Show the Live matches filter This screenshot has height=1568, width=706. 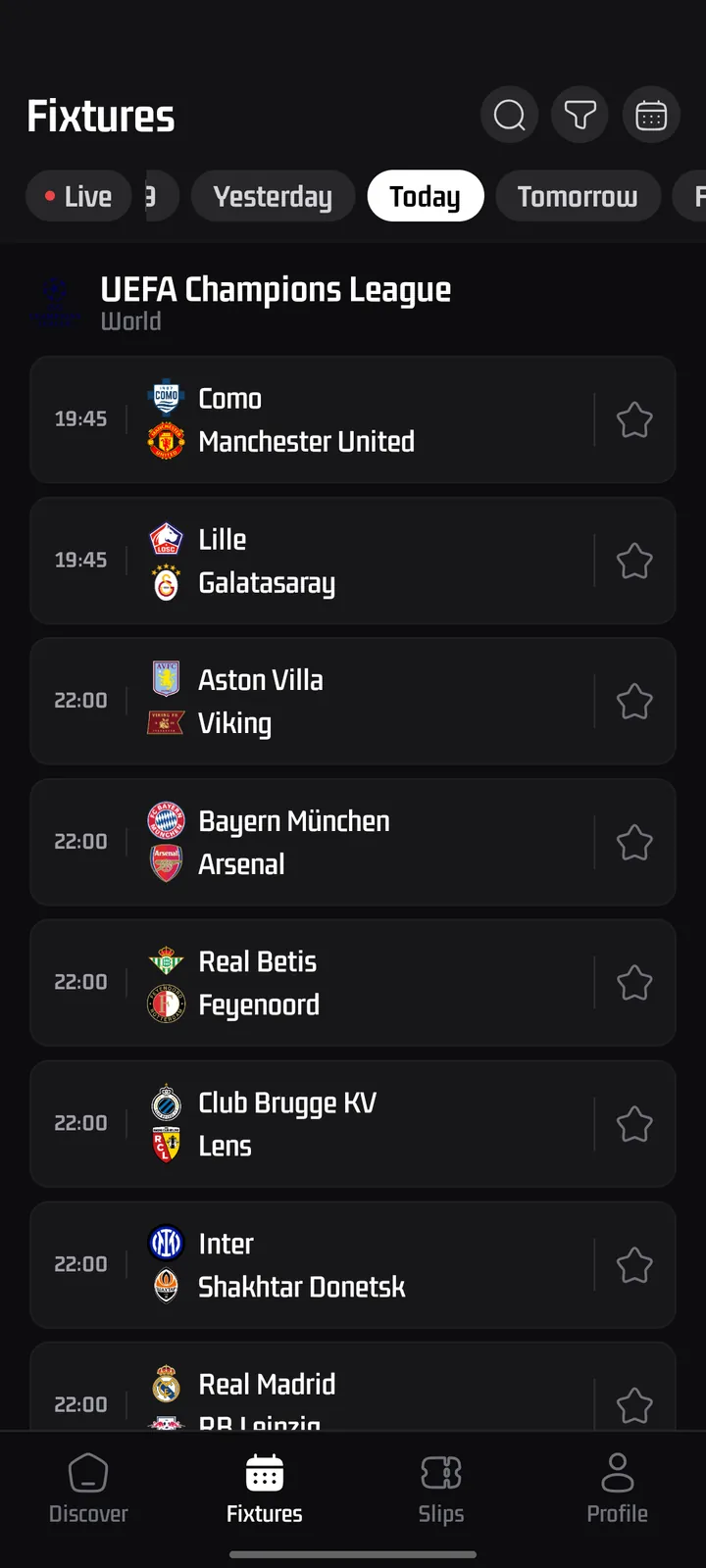78,196
